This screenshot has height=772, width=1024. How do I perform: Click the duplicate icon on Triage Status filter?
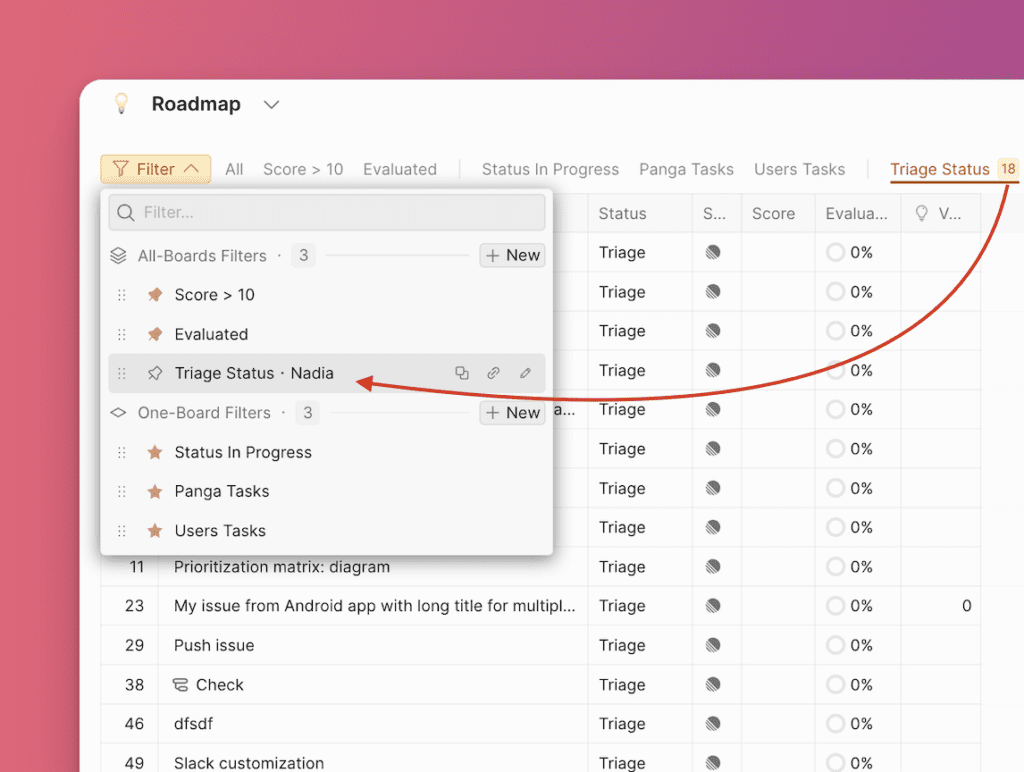[x=461, y=373]
